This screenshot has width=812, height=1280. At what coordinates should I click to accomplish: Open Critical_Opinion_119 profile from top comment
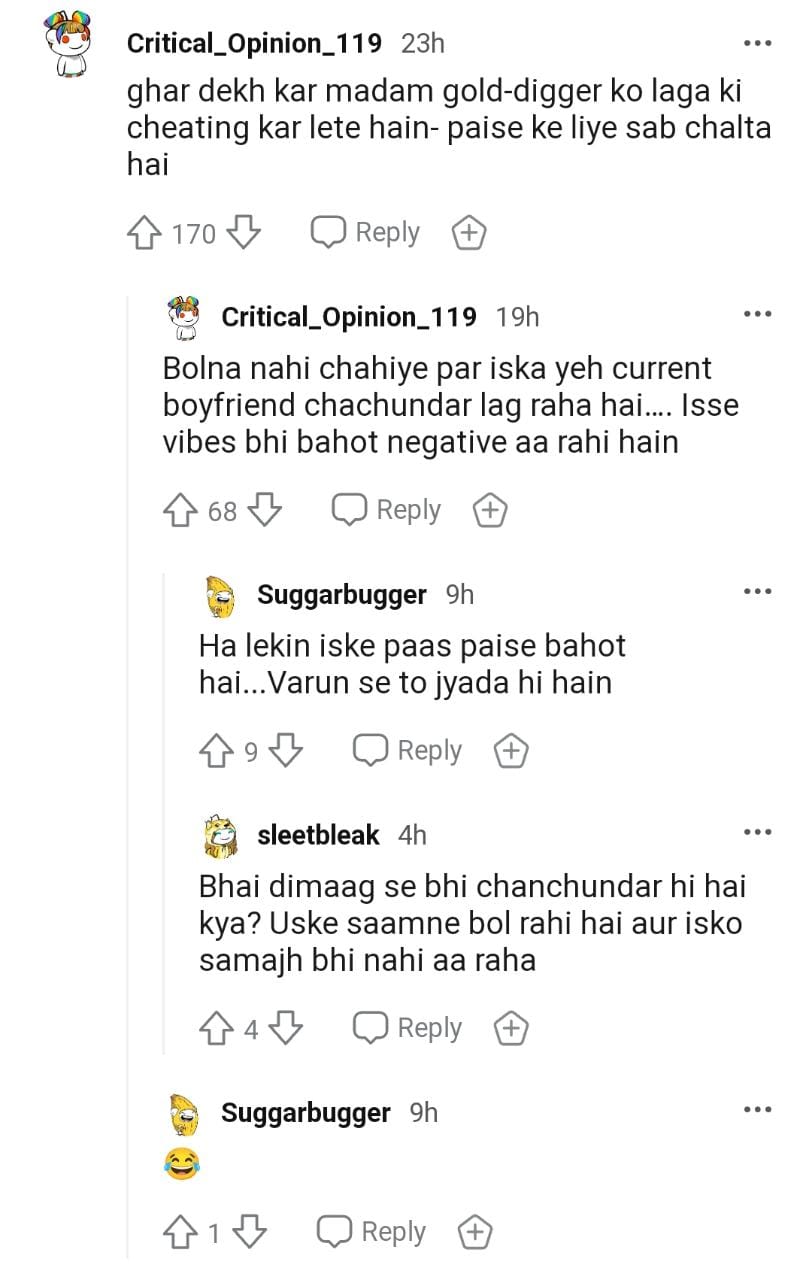255,43
